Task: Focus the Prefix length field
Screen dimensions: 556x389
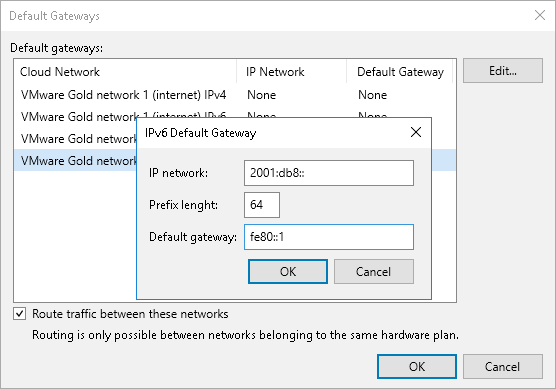Action: click(x=262, y=205)
